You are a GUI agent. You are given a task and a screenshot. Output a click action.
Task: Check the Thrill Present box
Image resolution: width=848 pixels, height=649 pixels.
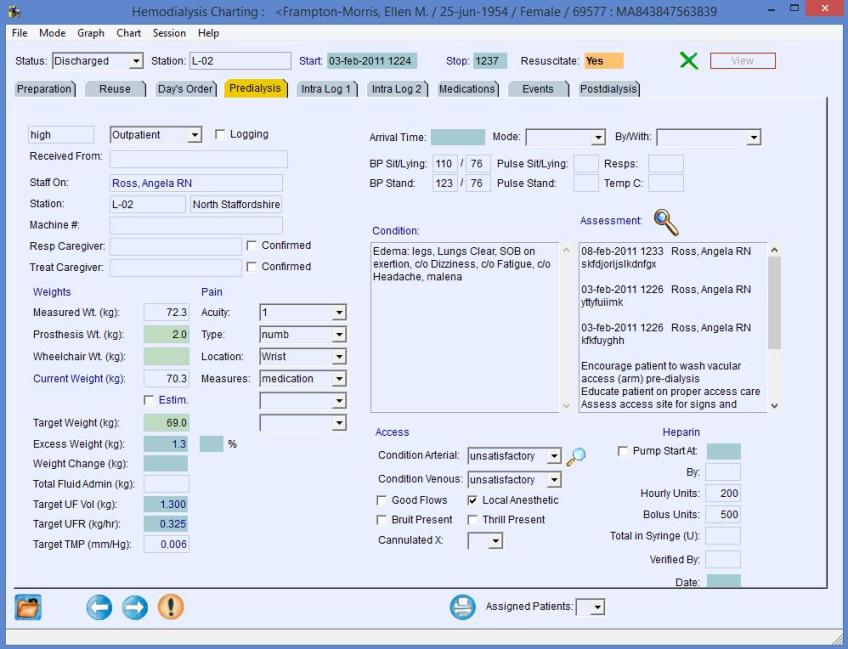coord(472,520)
